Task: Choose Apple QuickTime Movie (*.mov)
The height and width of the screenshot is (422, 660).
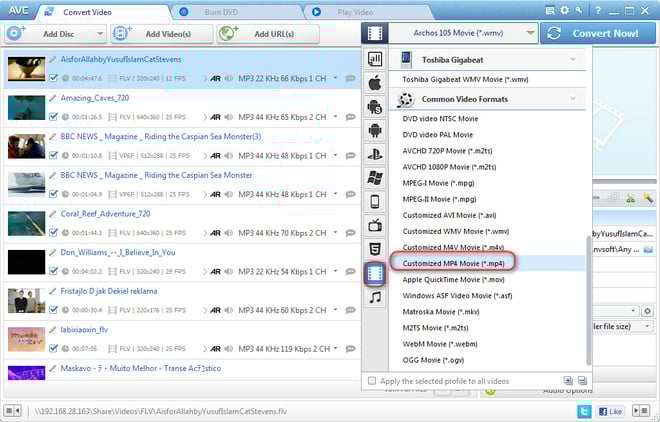Action: (453, 280)
